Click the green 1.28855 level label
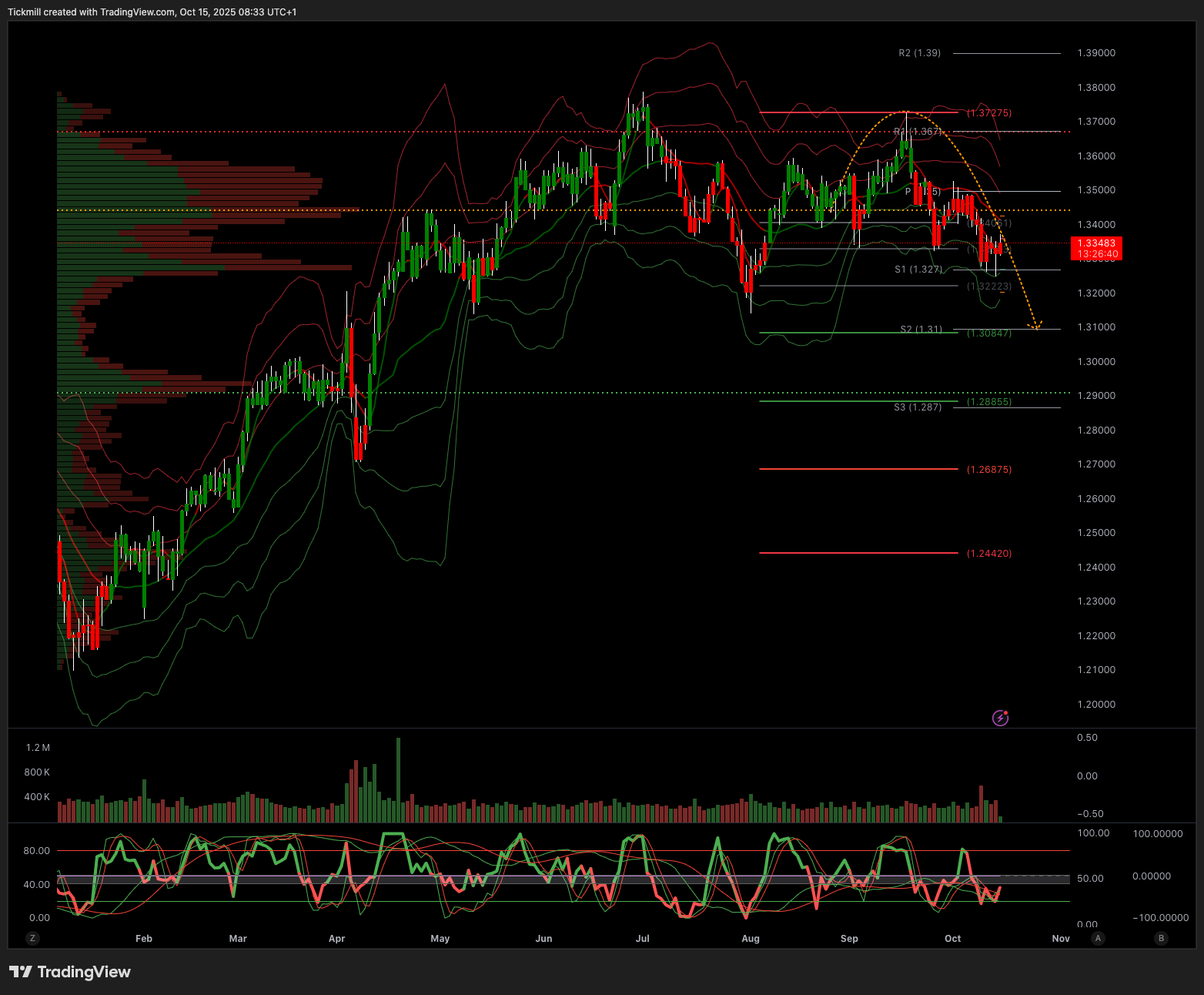1204x995 pixels. [989, 402]
